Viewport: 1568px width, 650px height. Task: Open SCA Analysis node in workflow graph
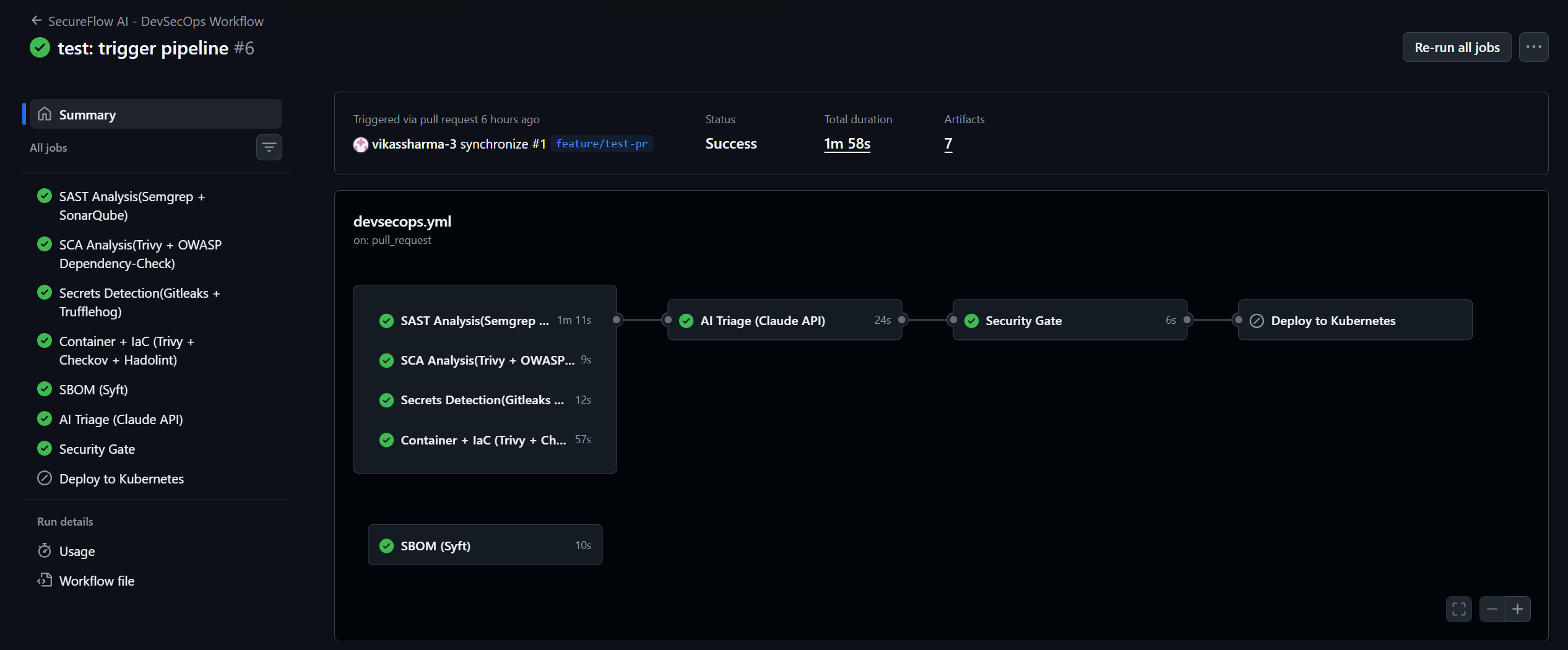(x=485, y=360)
